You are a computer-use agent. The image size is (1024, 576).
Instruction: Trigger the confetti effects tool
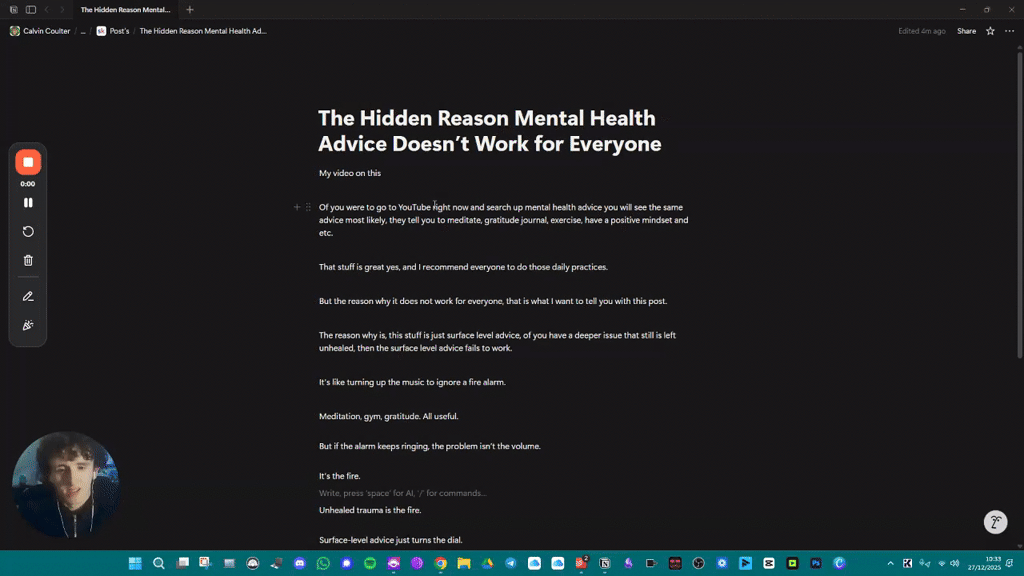click(28, 324)
